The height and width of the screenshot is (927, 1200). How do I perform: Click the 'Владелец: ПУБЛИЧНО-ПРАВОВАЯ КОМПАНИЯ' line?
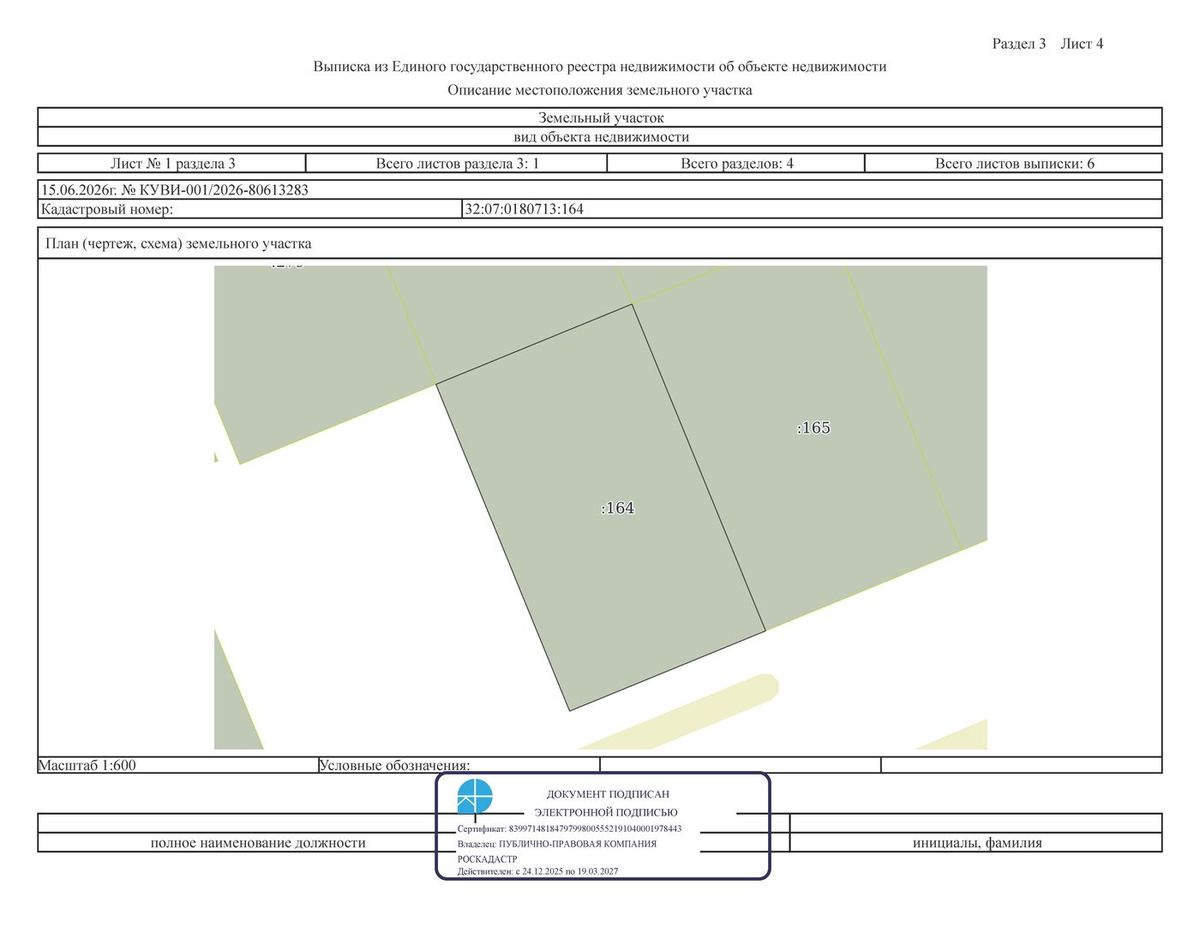[x=557, y=844]
